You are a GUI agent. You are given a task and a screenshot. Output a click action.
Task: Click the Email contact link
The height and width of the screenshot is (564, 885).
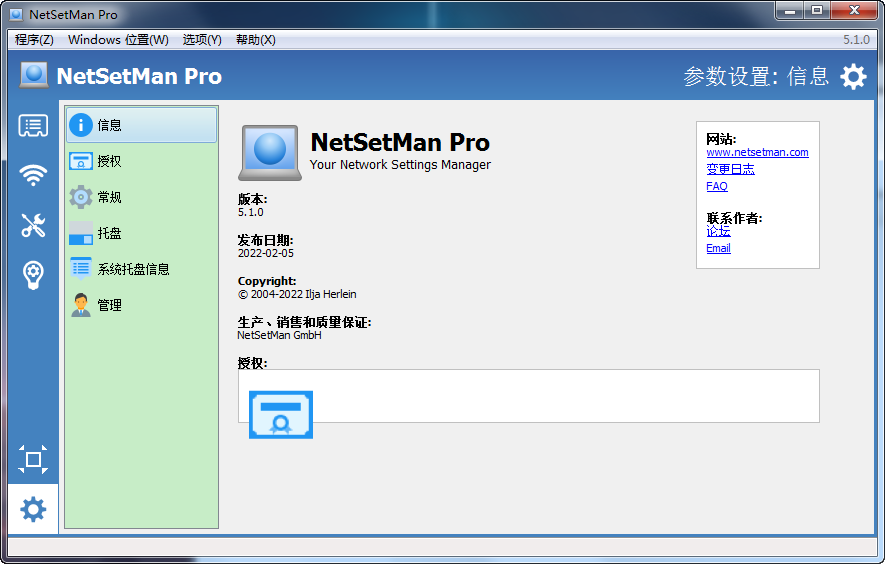(718, 248)
